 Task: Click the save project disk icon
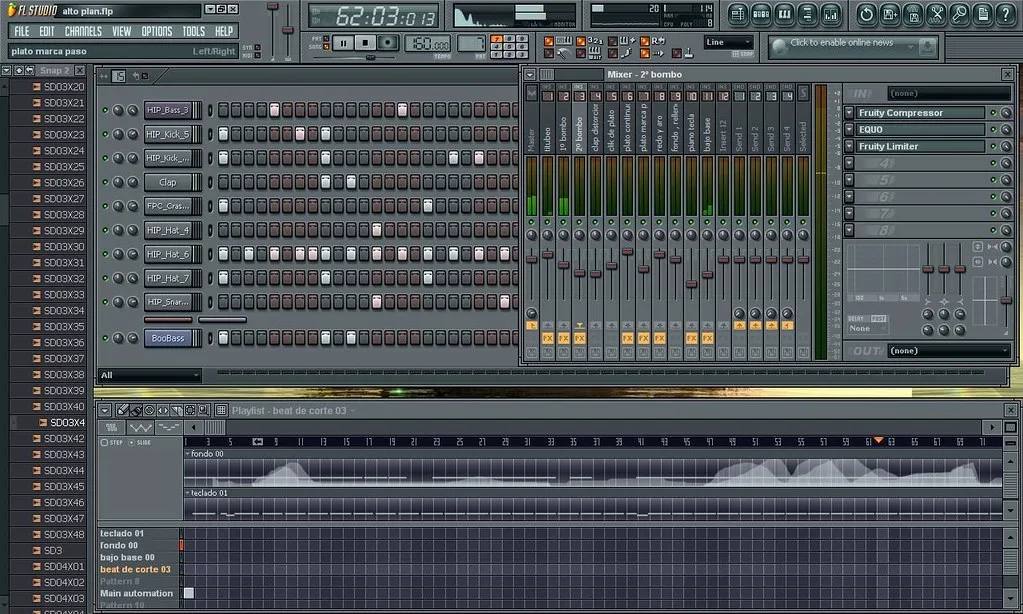913,14
